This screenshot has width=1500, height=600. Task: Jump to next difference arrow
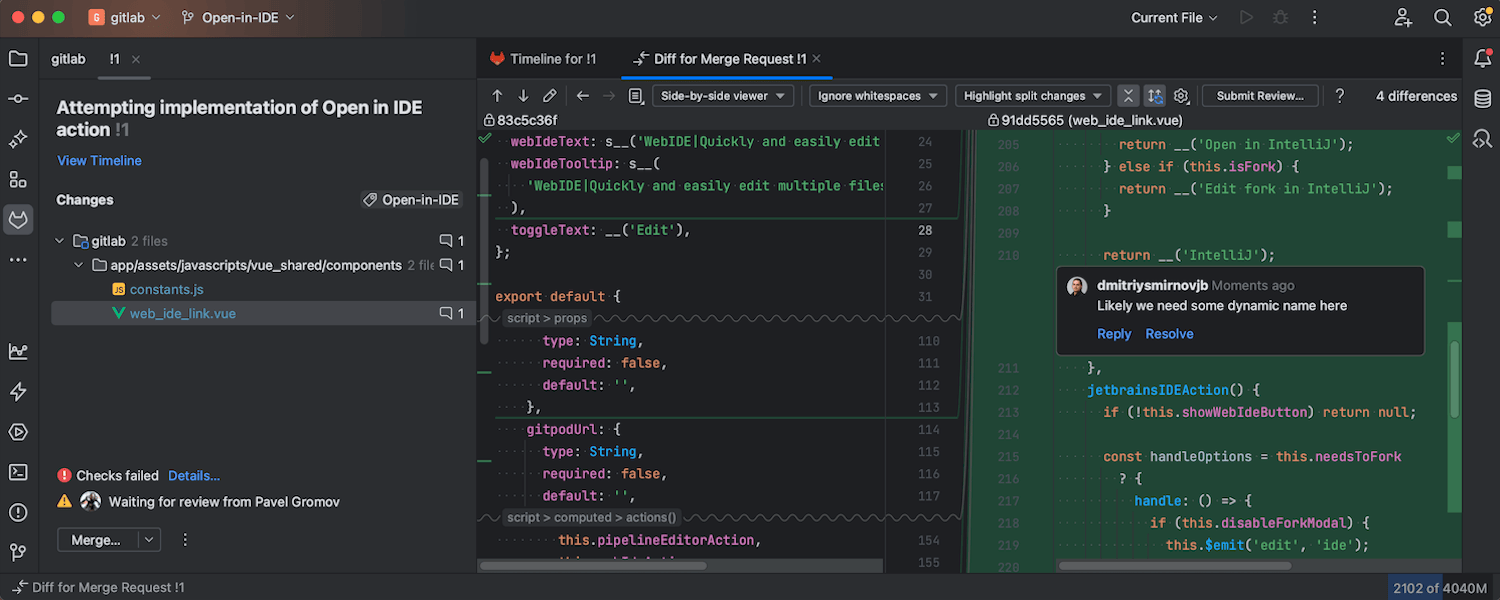click(x=523, y=96)
